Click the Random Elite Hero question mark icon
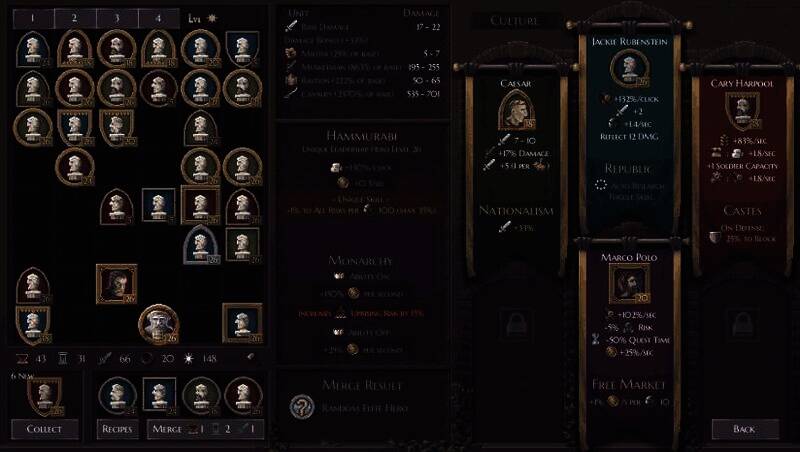The width and height of the screenshot is (800, 452). pos(302,408)
